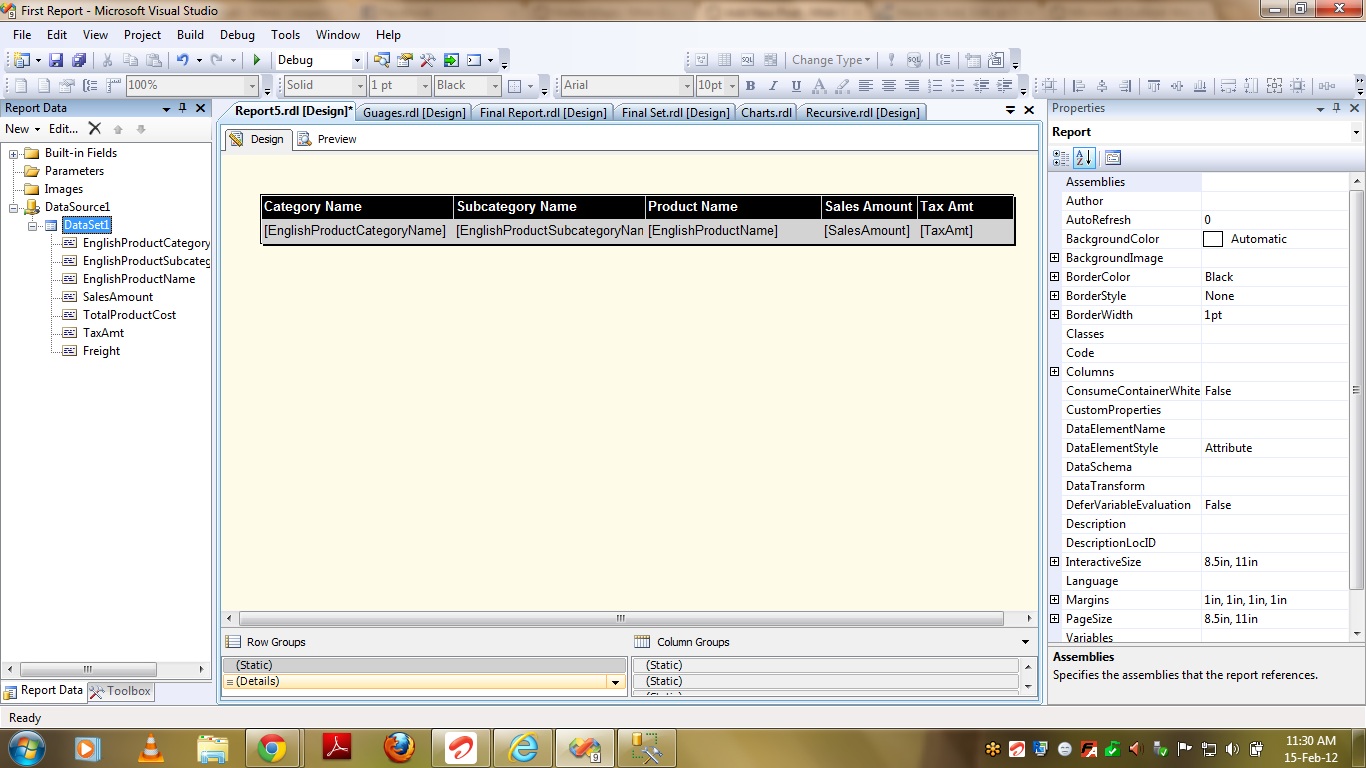Open the Property Pages icon
This screenshot has height=768, width=1366.
click(1113, 158)
